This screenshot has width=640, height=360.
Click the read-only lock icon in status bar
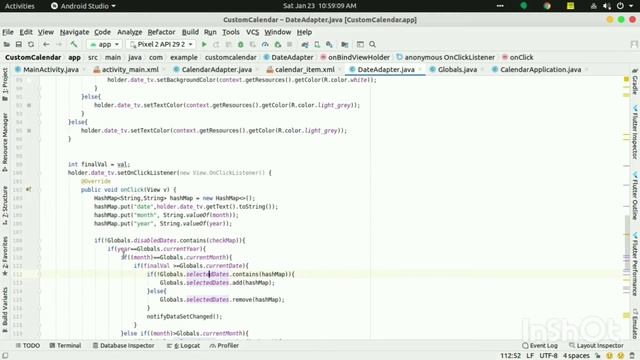point(598,356)
